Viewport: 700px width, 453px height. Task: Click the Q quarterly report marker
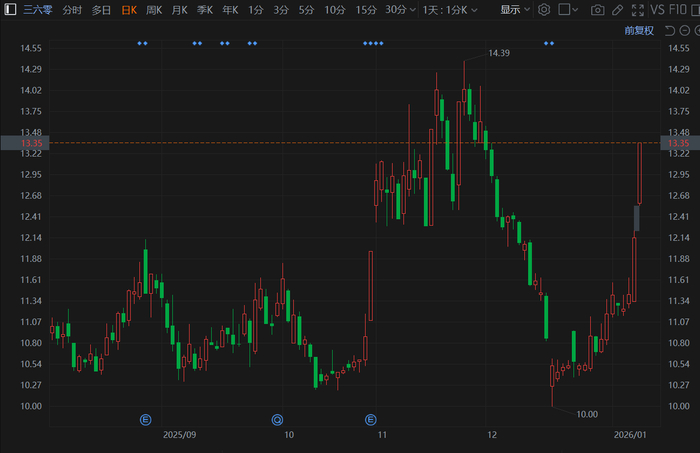277,419
